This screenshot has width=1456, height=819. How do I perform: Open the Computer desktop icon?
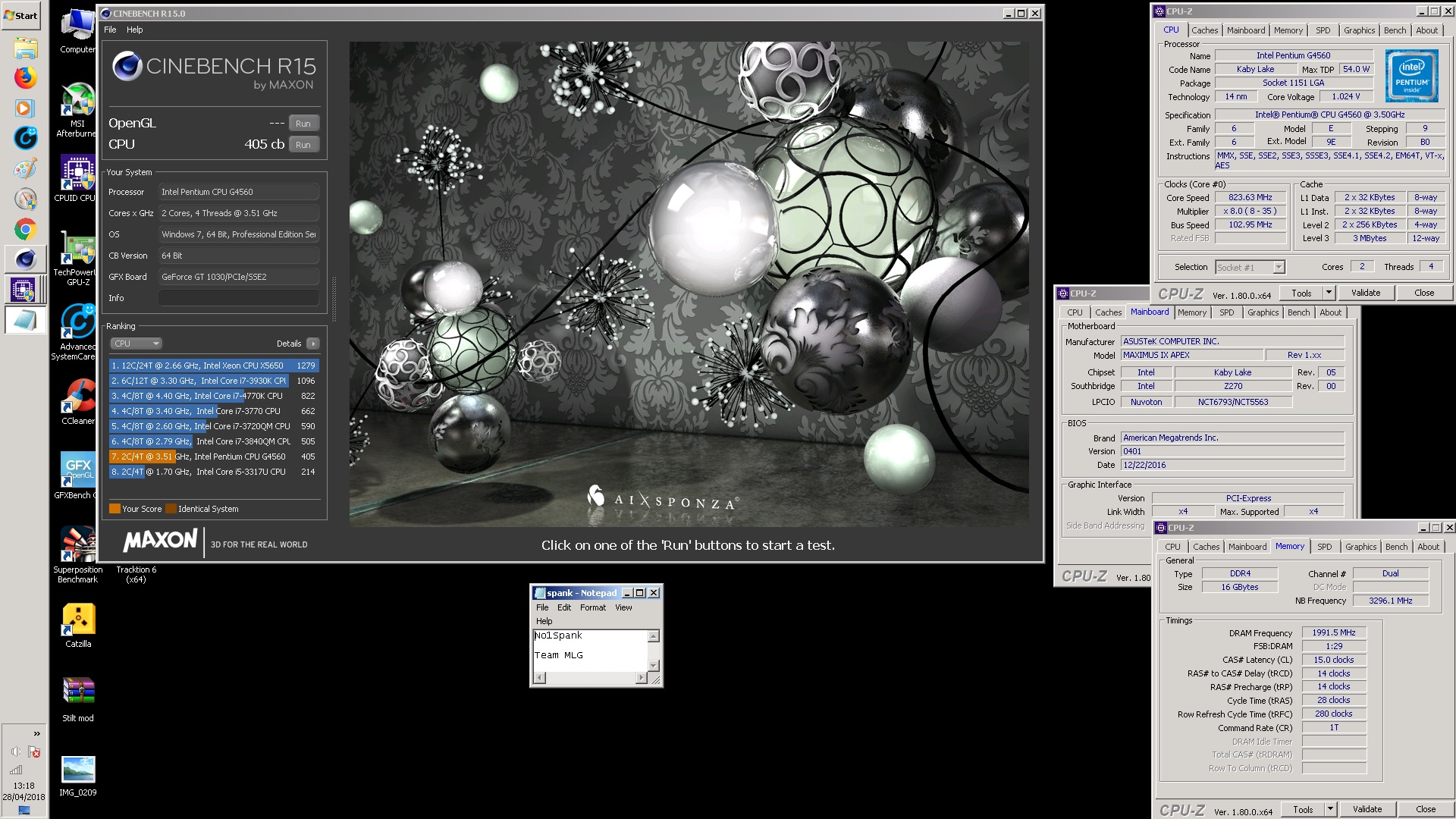pyautogui.click(x=77, y=31)
